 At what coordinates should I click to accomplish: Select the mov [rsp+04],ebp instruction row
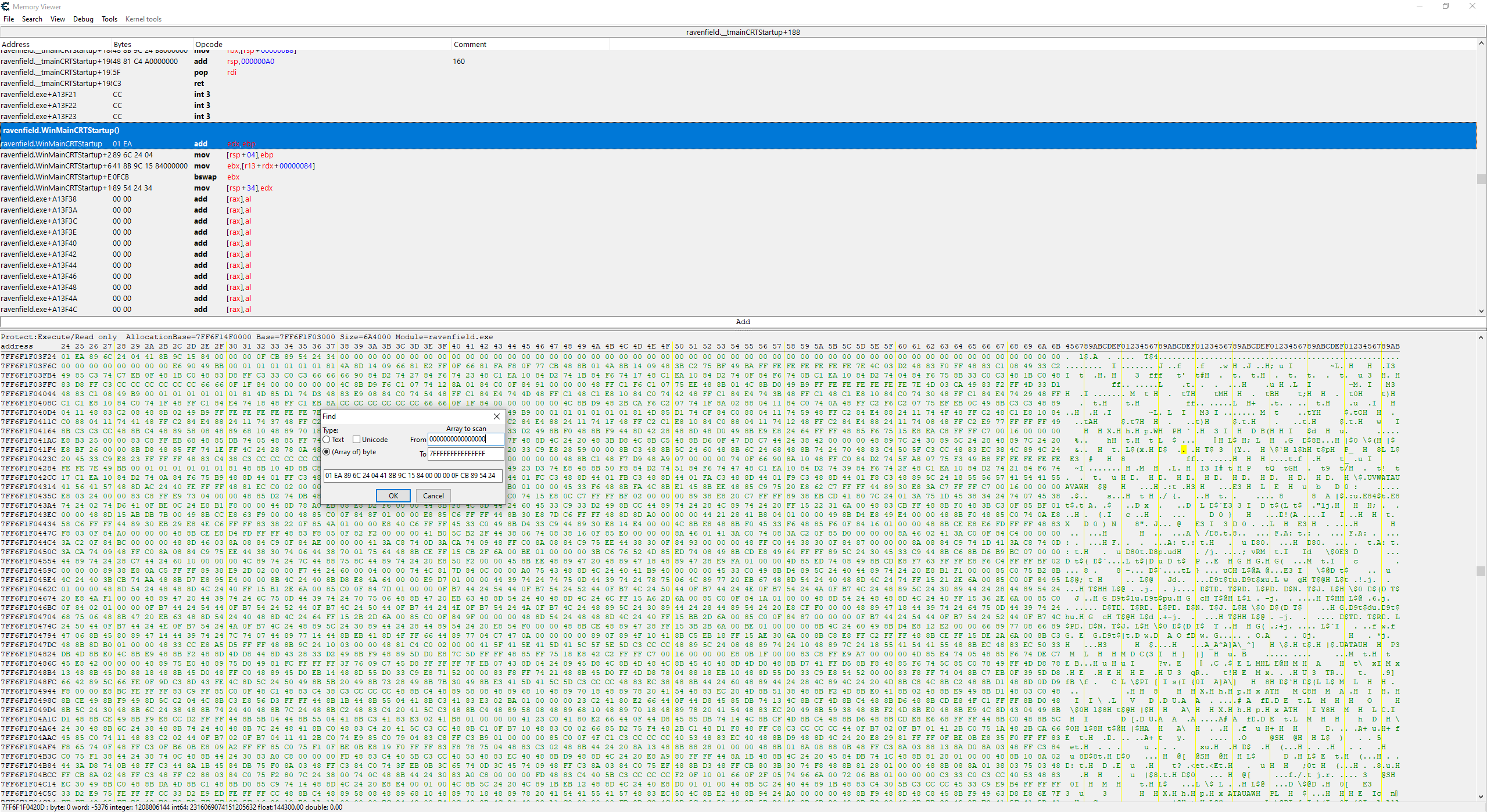(738, 155)
